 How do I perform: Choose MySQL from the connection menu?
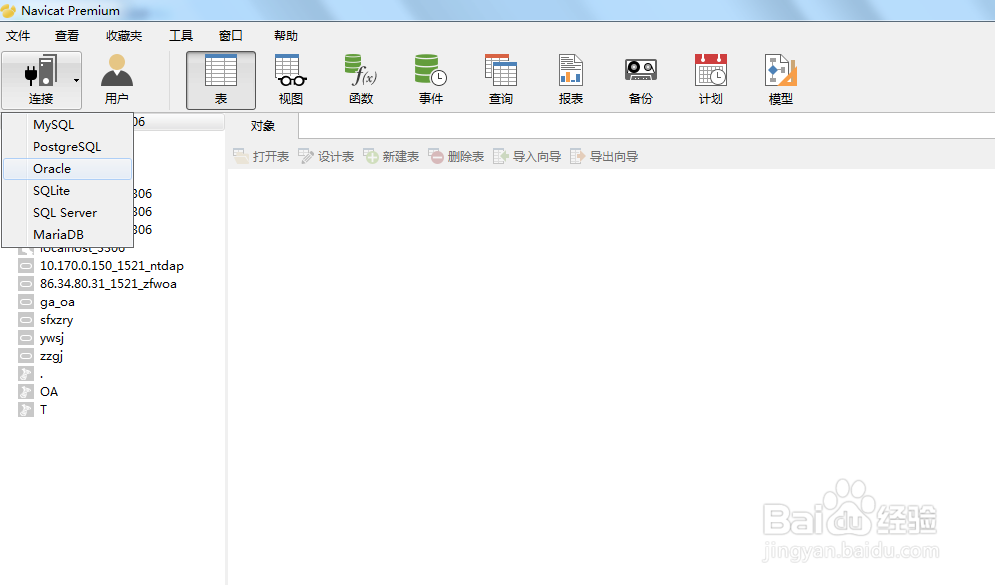coord(67,125)
